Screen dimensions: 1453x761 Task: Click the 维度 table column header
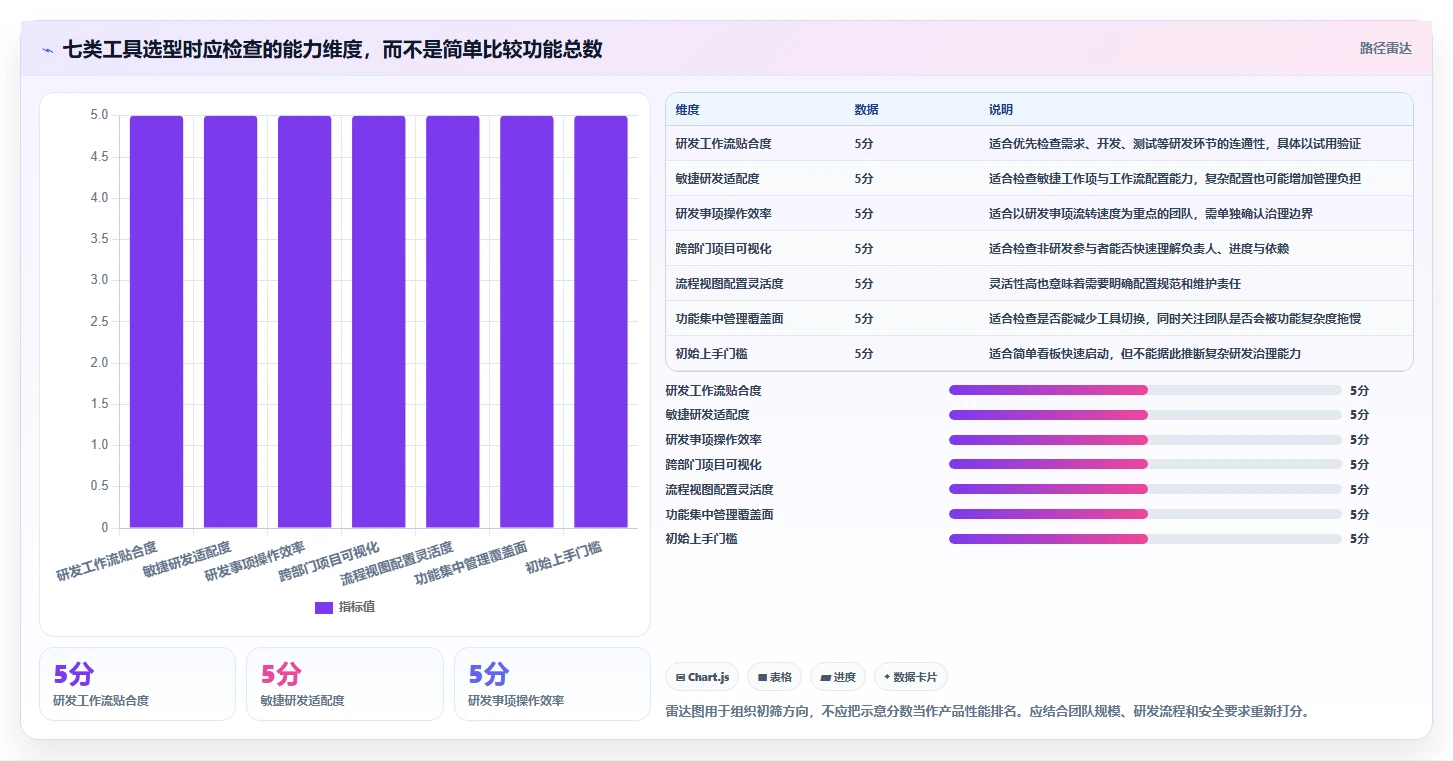pyautogui.click(x=687, y=109)
